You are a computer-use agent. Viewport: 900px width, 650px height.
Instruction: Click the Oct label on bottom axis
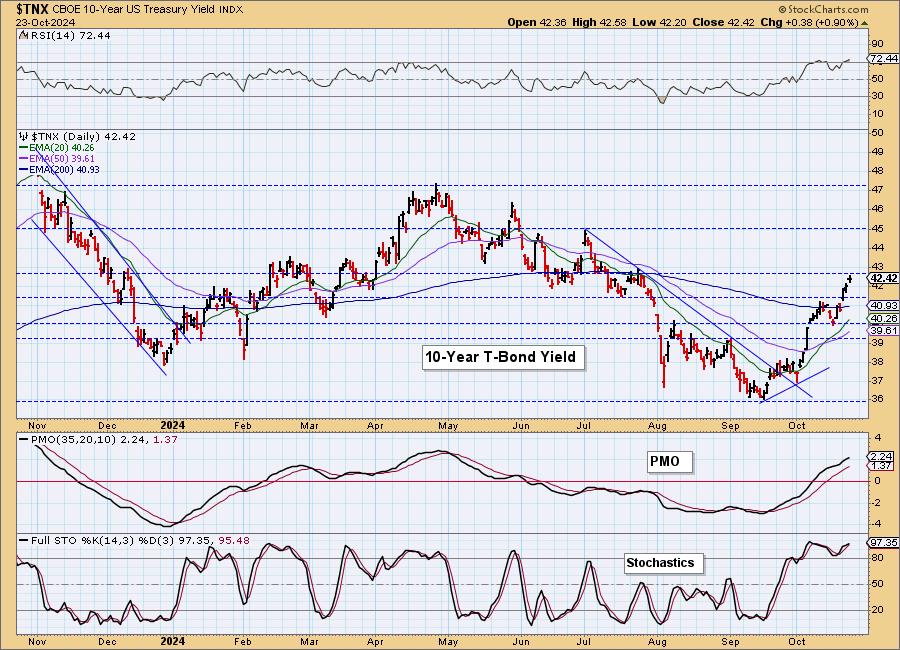797,641
